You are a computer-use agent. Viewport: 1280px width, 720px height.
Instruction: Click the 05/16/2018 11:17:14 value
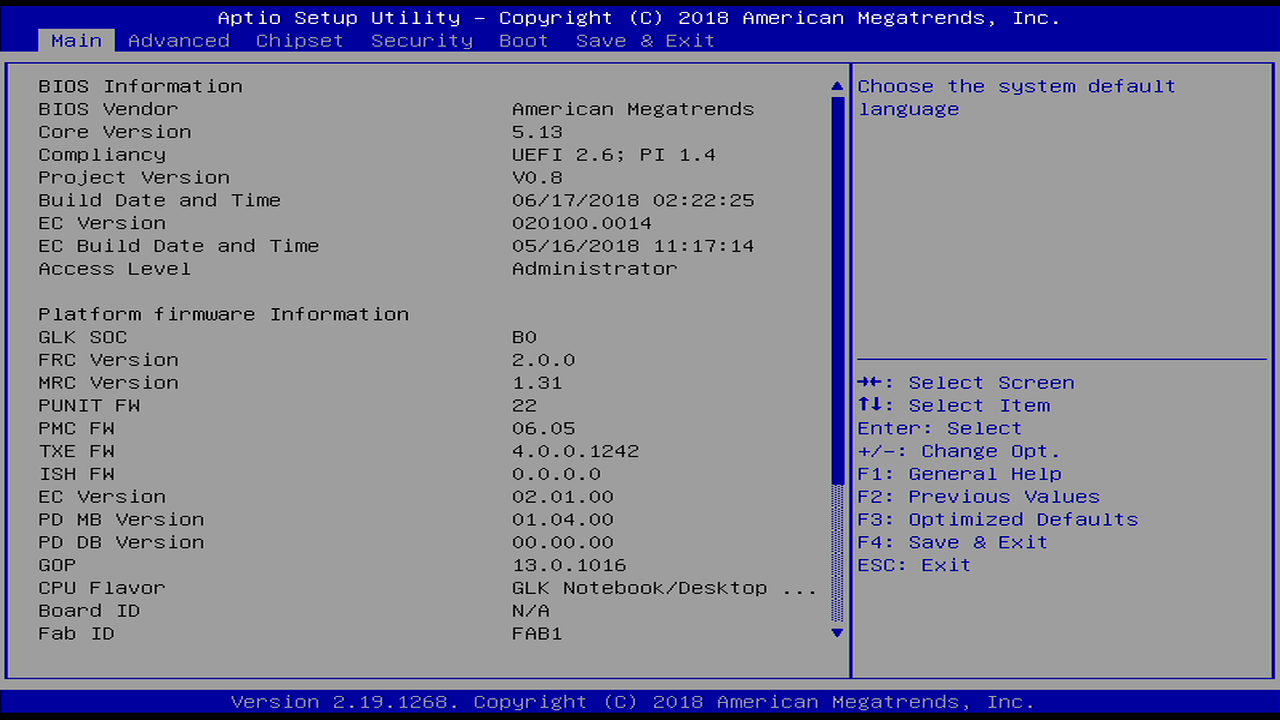coord(633,246)
